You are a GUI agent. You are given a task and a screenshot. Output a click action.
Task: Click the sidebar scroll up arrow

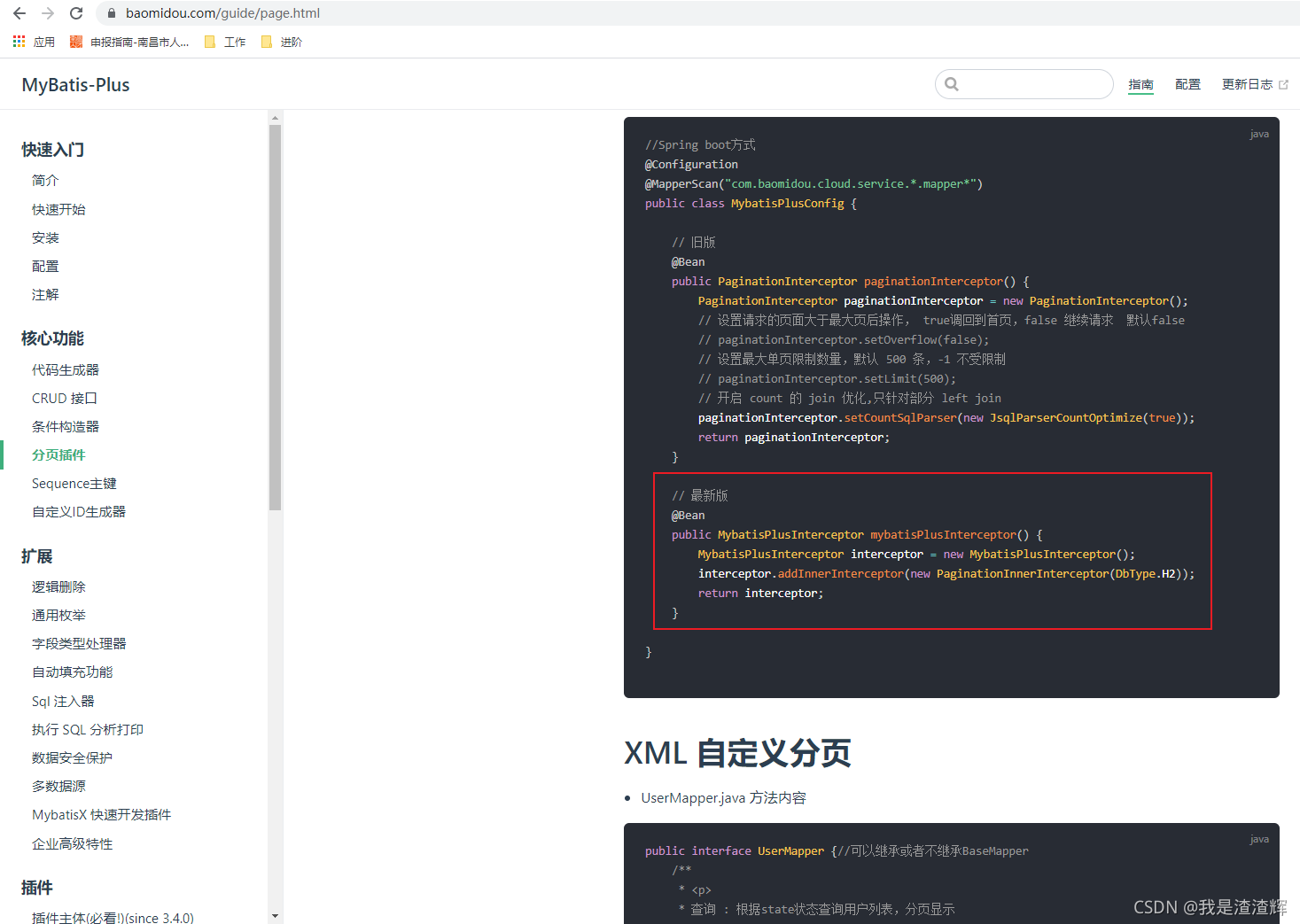pos(275,117)
